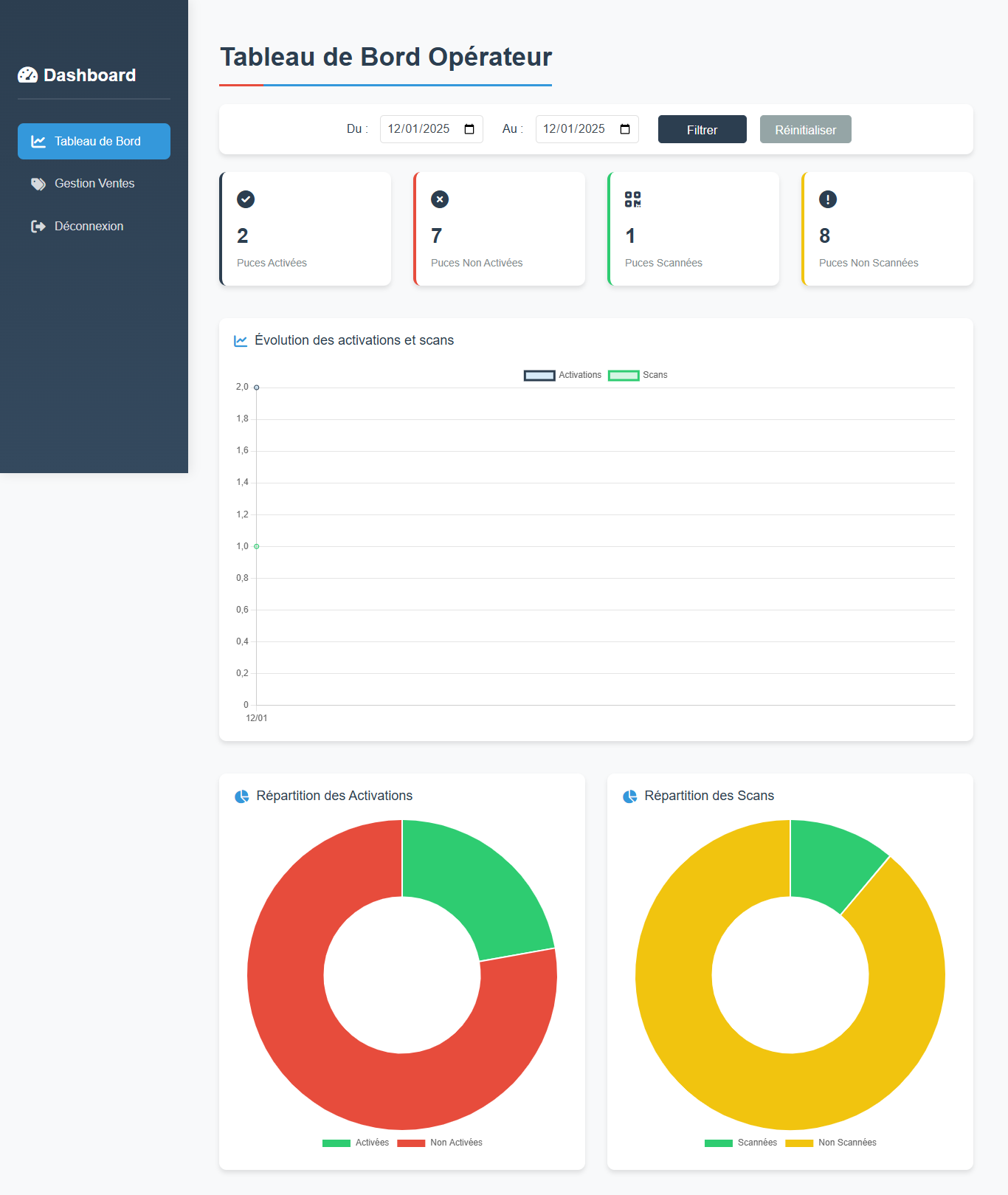Open calendar picker for the Au date
The height and width of the screenshot is (1195, 1008).
click(x=625, y=129)
